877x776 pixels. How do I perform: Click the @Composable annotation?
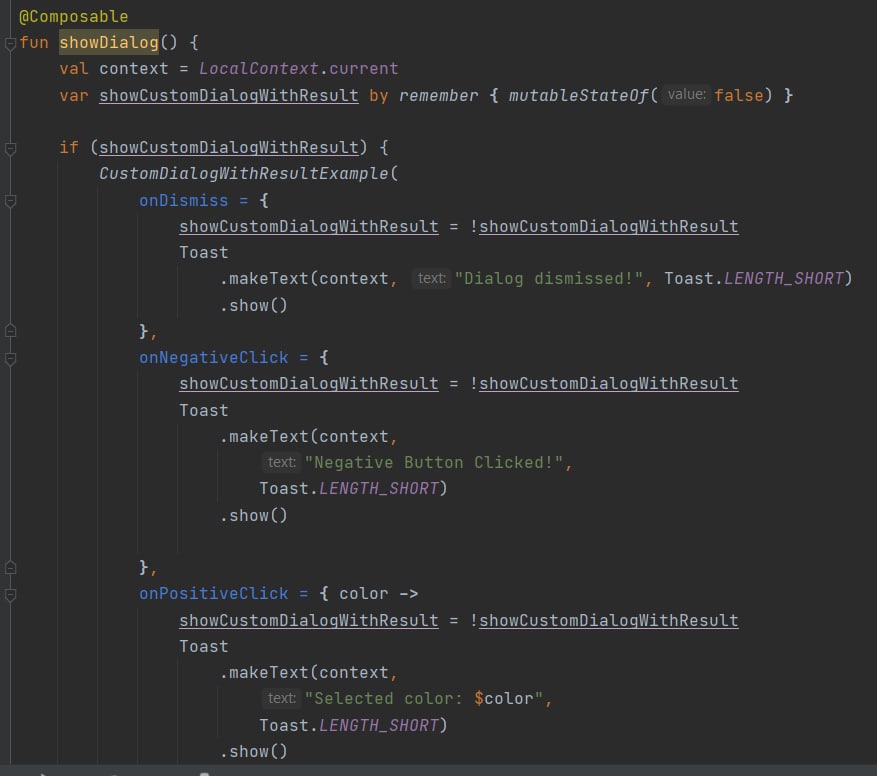pos(73,16)
